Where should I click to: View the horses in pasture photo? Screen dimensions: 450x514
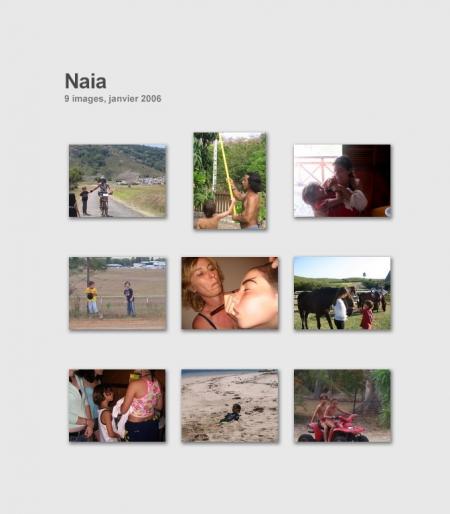[x=342, y=293]
